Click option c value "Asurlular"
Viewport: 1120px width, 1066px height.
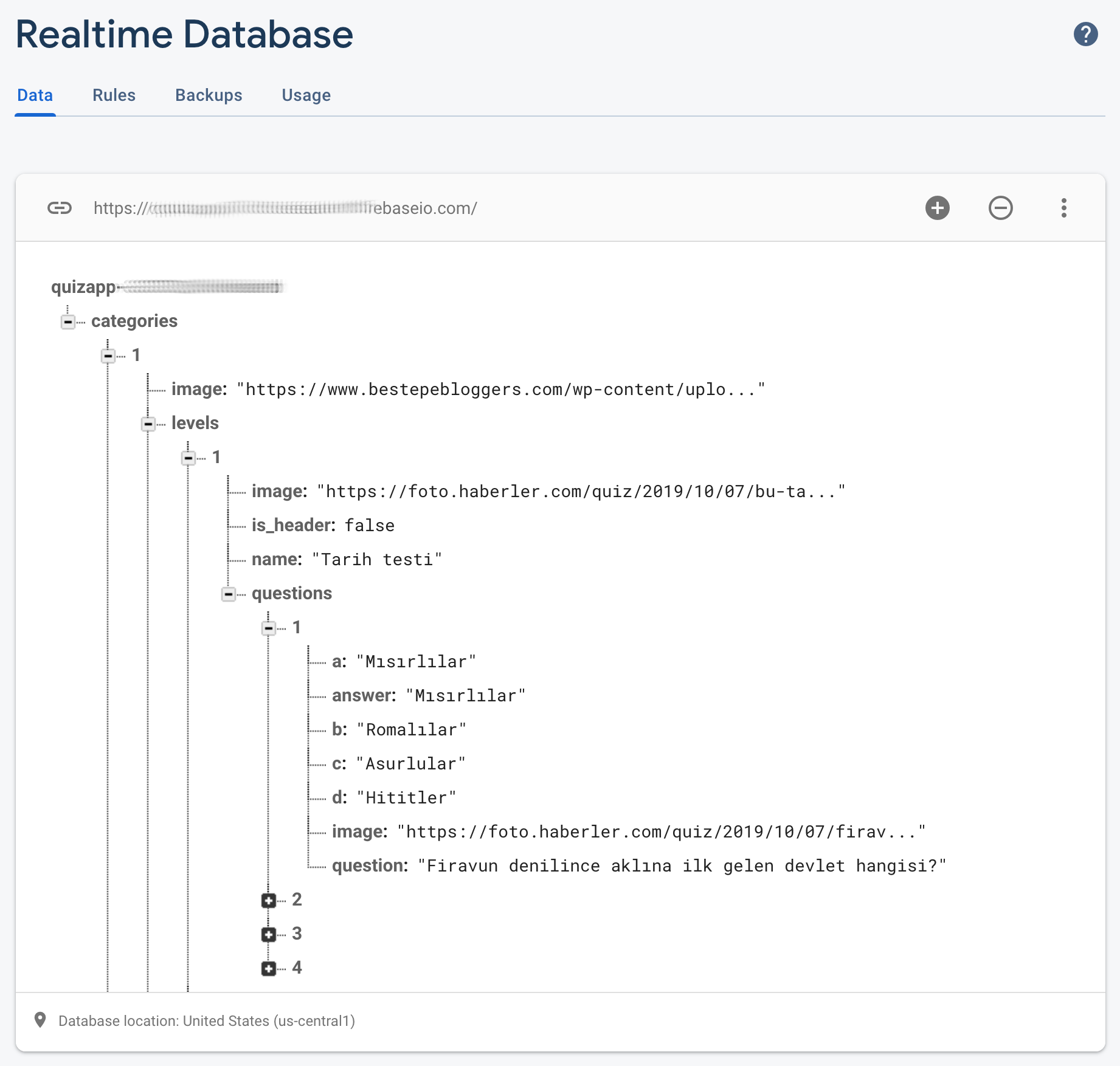[411, 763]
